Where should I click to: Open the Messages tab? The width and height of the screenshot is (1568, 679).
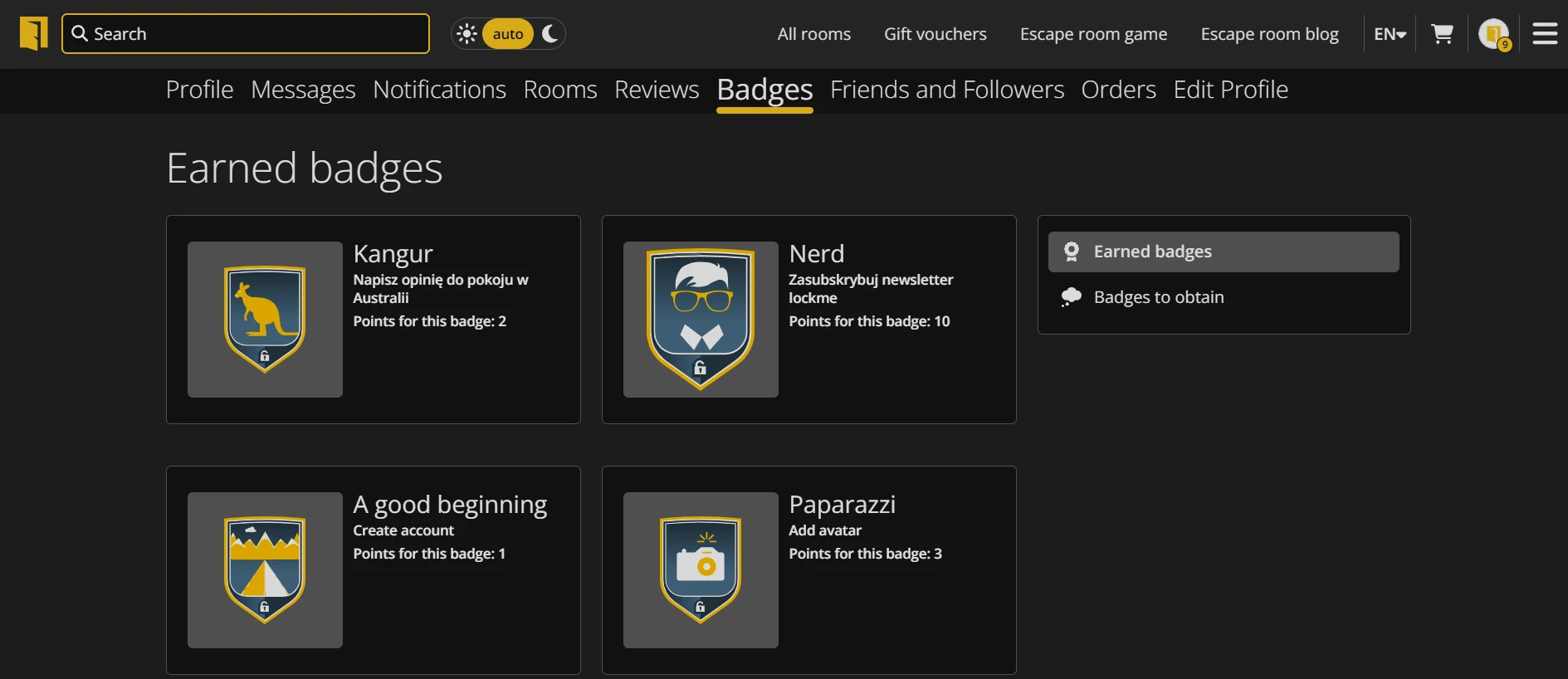[303, 90]
